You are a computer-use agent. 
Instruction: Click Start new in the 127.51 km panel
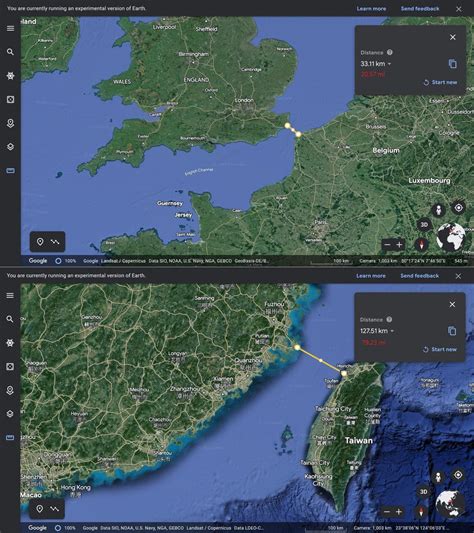(x=440, y=349)
